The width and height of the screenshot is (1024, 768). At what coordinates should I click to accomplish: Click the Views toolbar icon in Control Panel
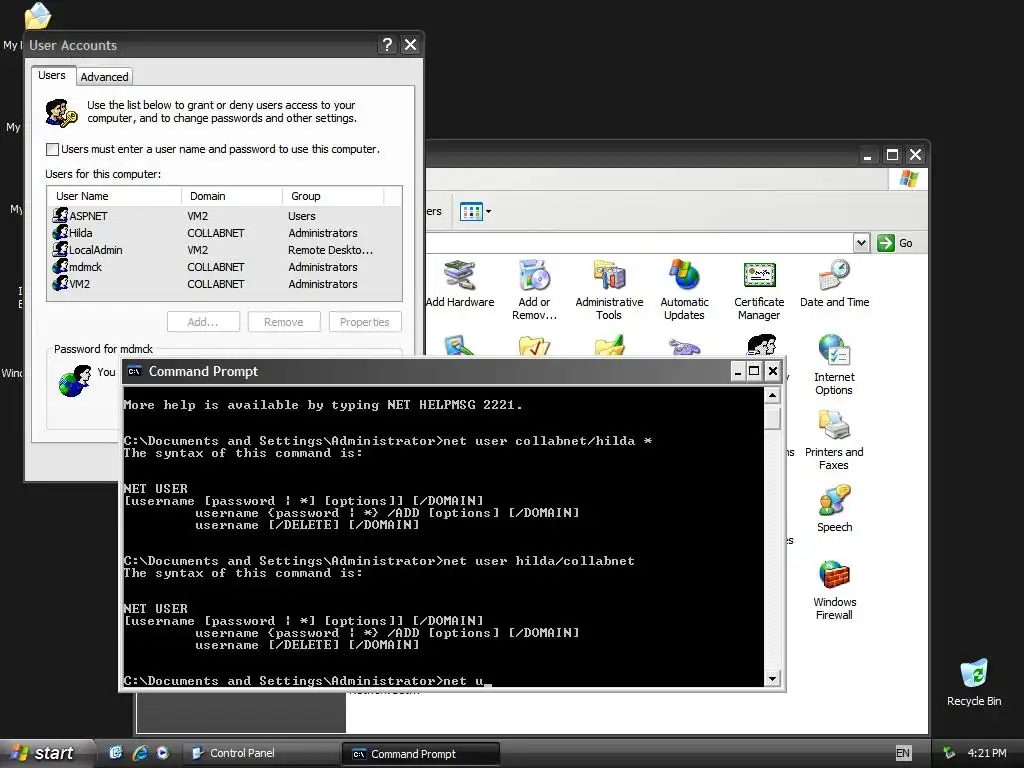[x=471, y=212]
